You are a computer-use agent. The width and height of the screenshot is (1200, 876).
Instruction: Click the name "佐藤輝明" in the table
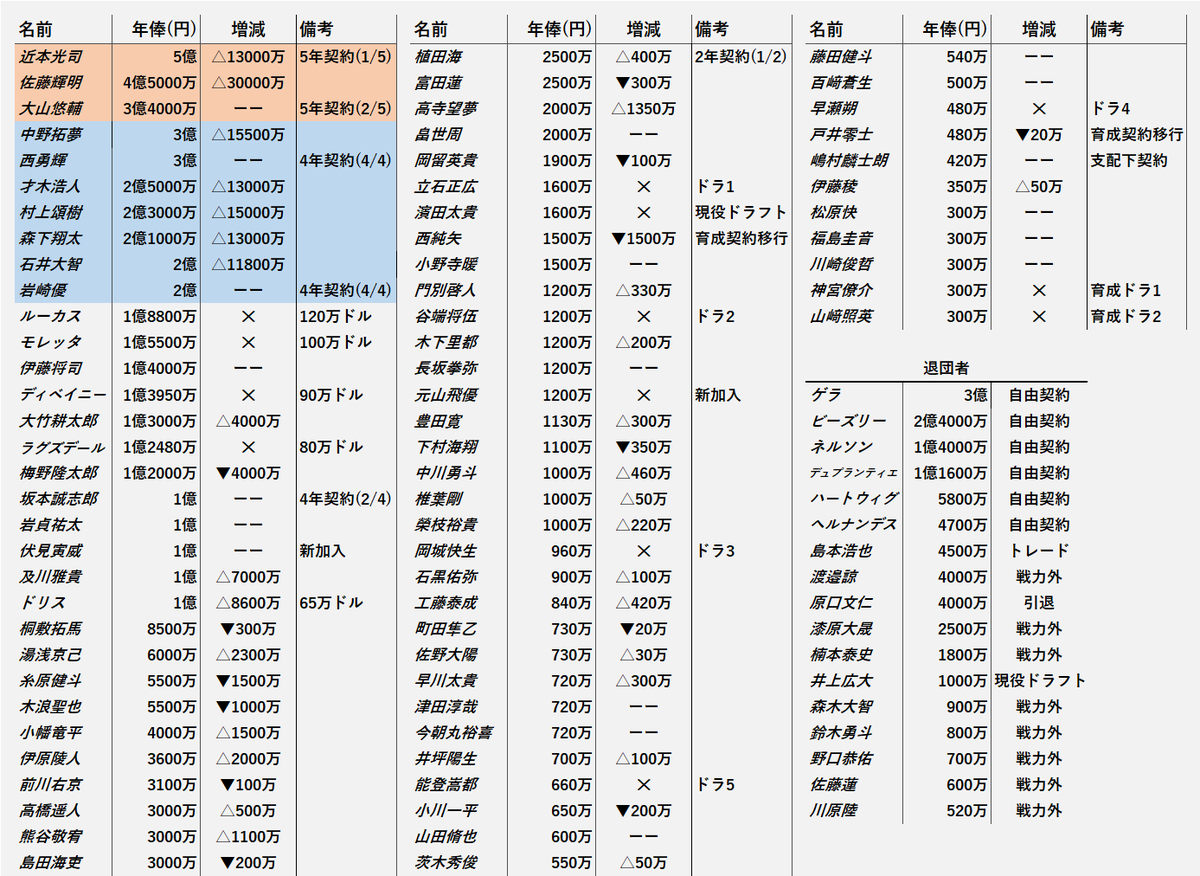pos(51,83)
